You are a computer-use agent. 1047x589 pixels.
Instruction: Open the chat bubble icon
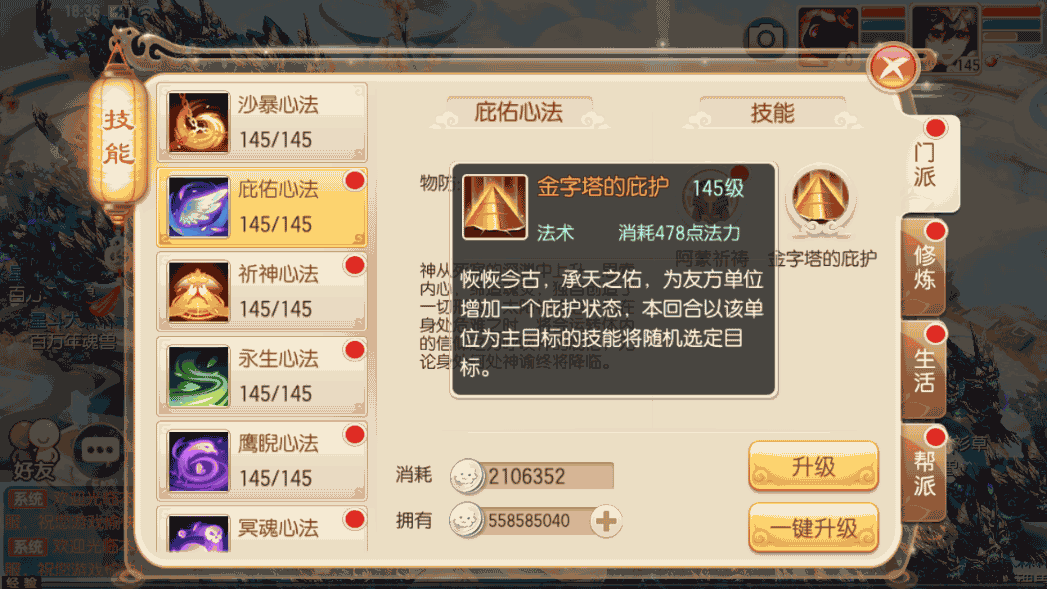(x=100, y=451)
